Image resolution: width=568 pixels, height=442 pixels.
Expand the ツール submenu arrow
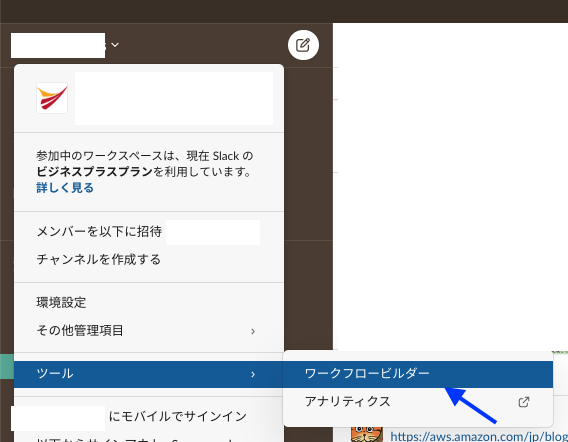click(x=253, y=374)
